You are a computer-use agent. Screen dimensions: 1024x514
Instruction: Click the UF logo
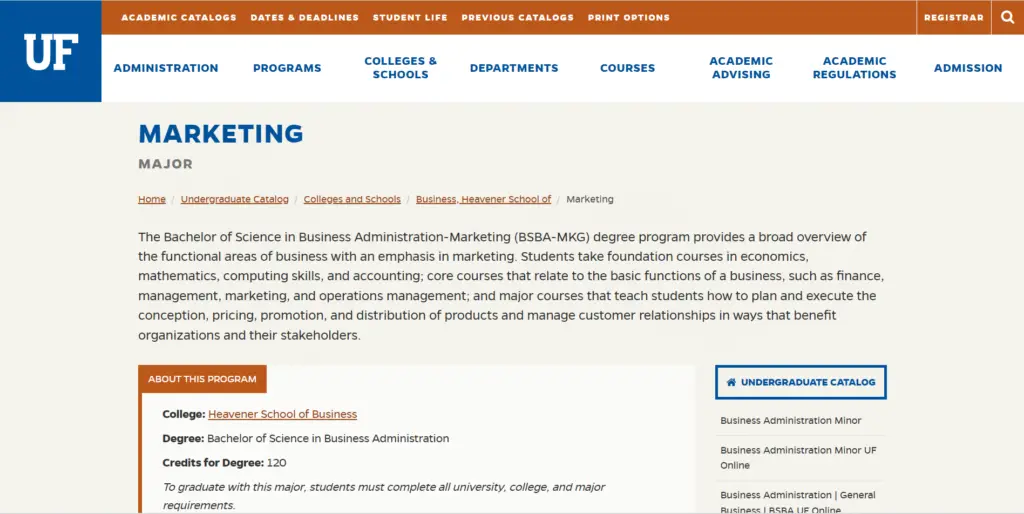click(x=51, y=52)
